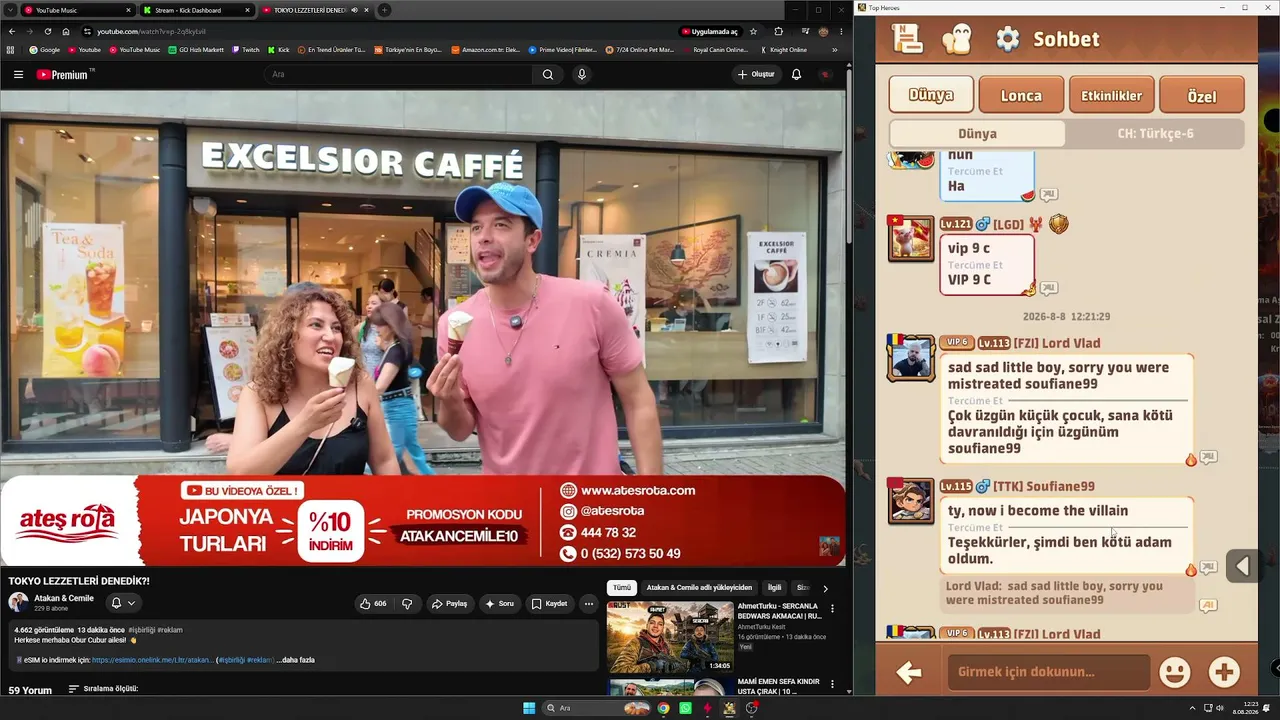Open Top Heroes chat members icon
Screen dimensions: 1280x720
[x=956, y=39]
